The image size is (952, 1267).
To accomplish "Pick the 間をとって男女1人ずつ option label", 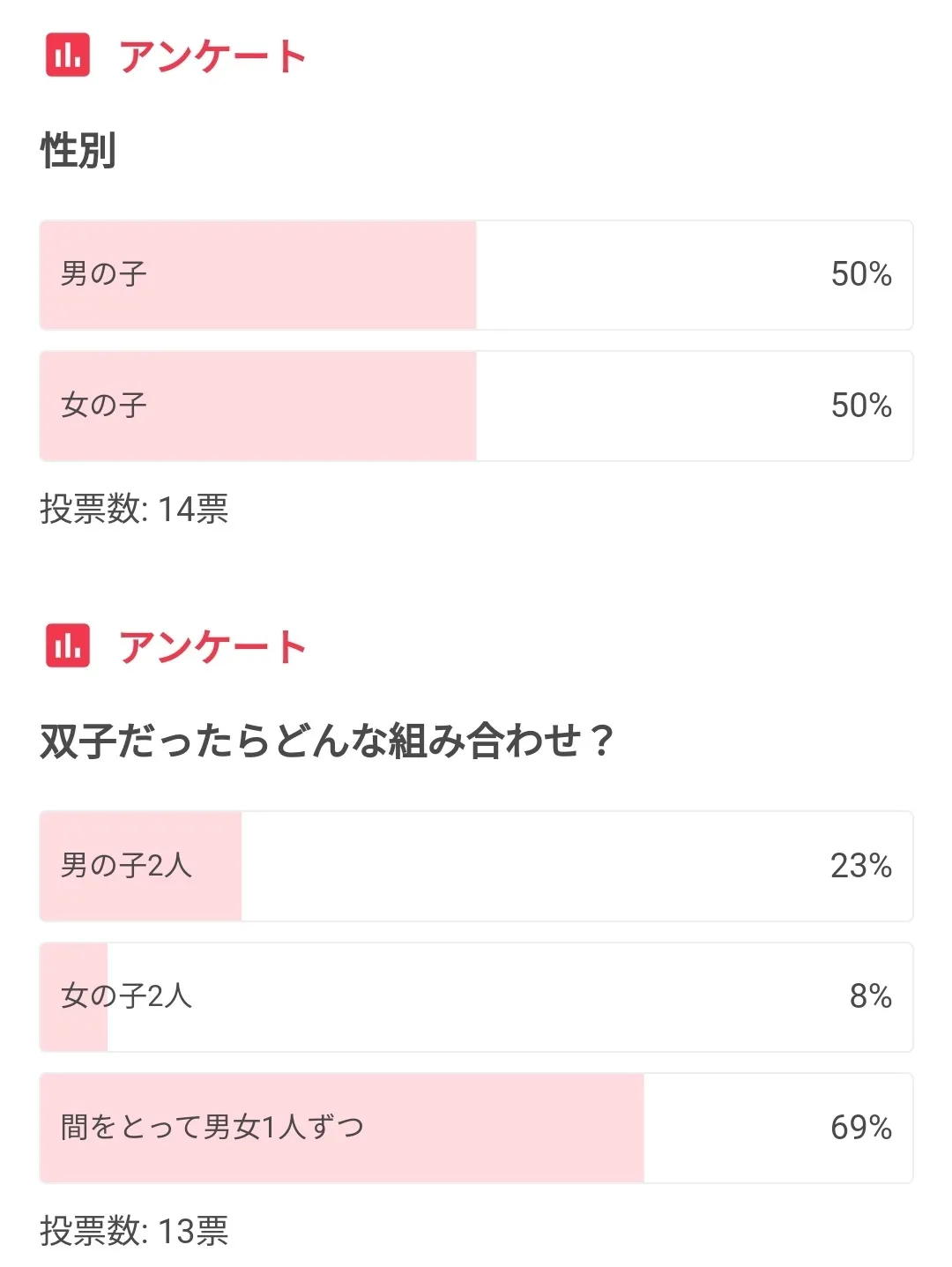I will pyautogui.click(x=212, y=1127).
